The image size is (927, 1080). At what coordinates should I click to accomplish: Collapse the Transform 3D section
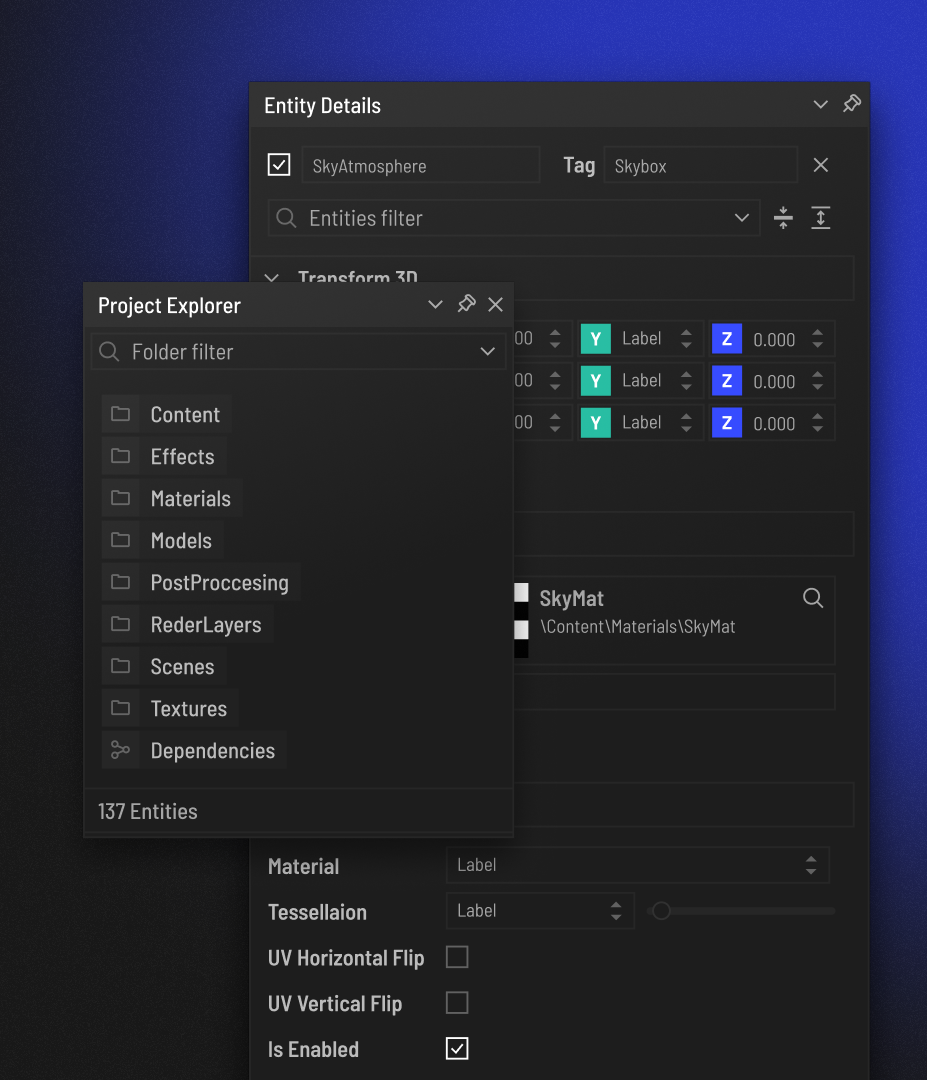click(x=272, y=278)
